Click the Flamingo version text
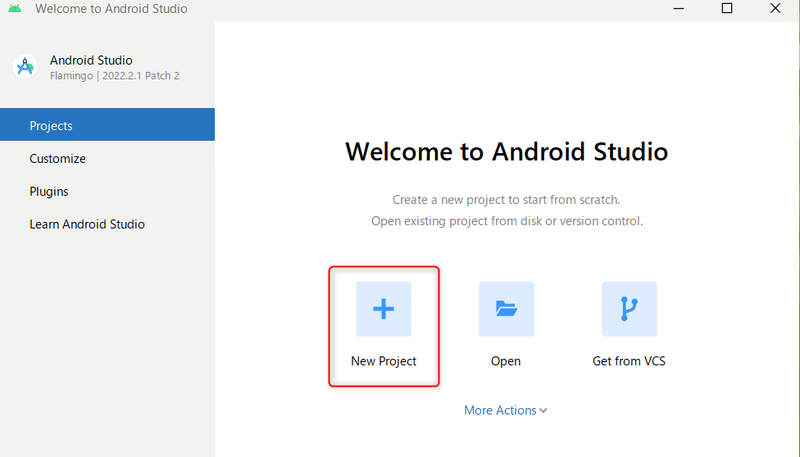The height and width of the screenshot is (457, 800). tap(115, 76)
